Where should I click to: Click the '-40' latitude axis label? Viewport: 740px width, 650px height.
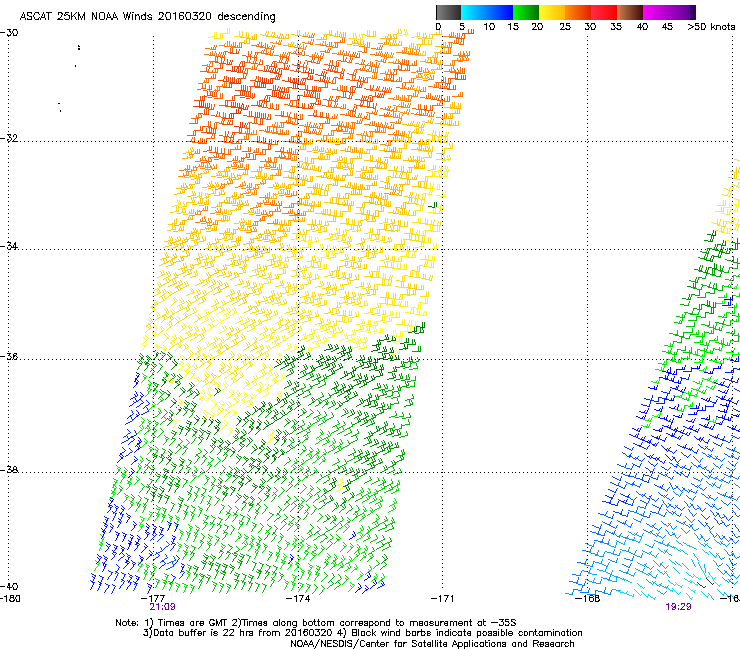9,586
